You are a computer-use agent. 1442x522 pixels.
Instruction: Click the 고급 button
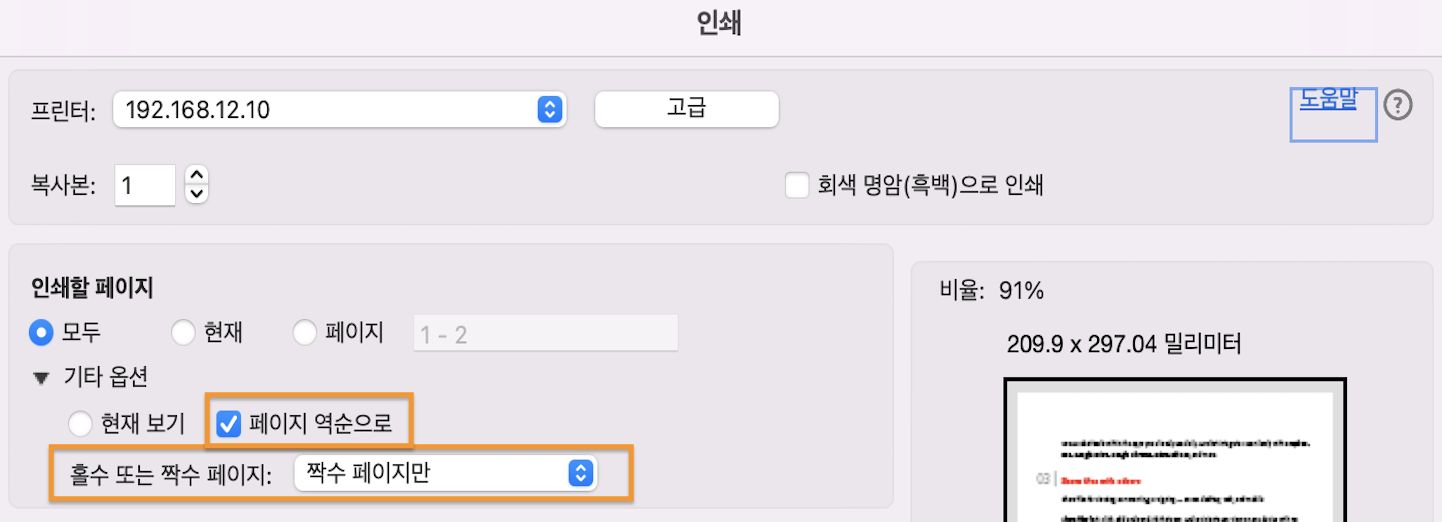pos(686,109)
